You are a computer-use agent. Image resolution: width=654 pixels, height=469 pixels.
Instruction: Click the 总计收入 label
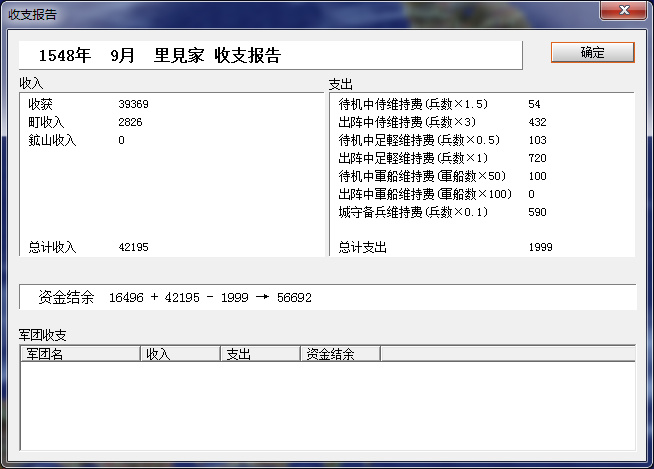pos(52,247)
